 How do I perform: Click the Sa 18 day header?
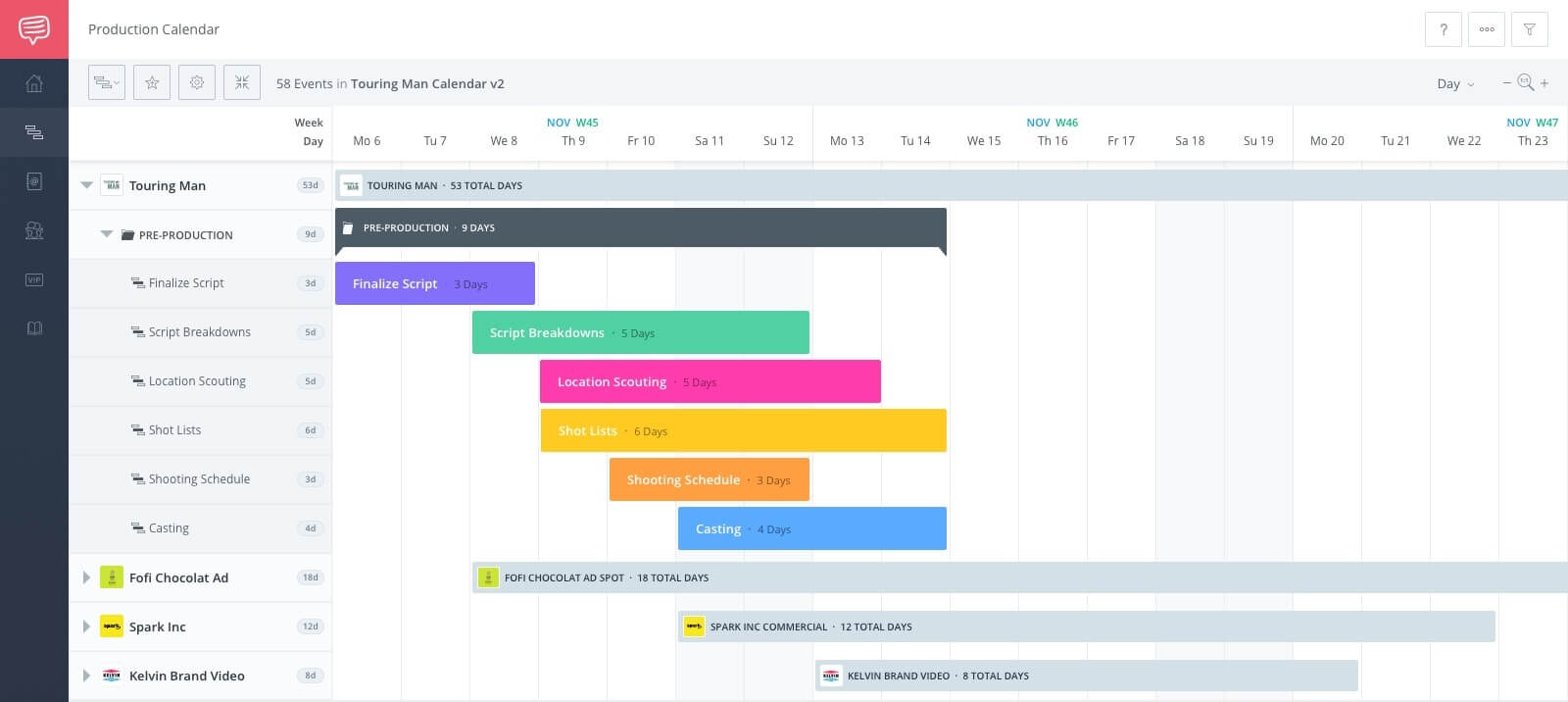(1190, 141)
